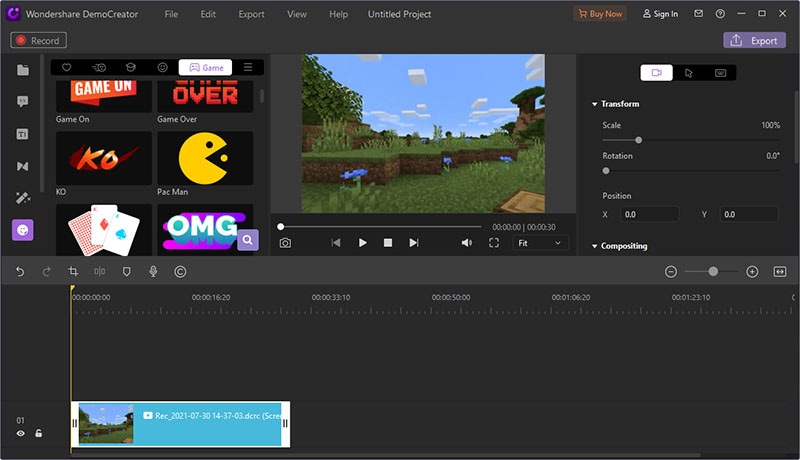This screenshot has width=800, height=460.
Task: Open the effects magic wand panel
Action: (x=22, y=198)
